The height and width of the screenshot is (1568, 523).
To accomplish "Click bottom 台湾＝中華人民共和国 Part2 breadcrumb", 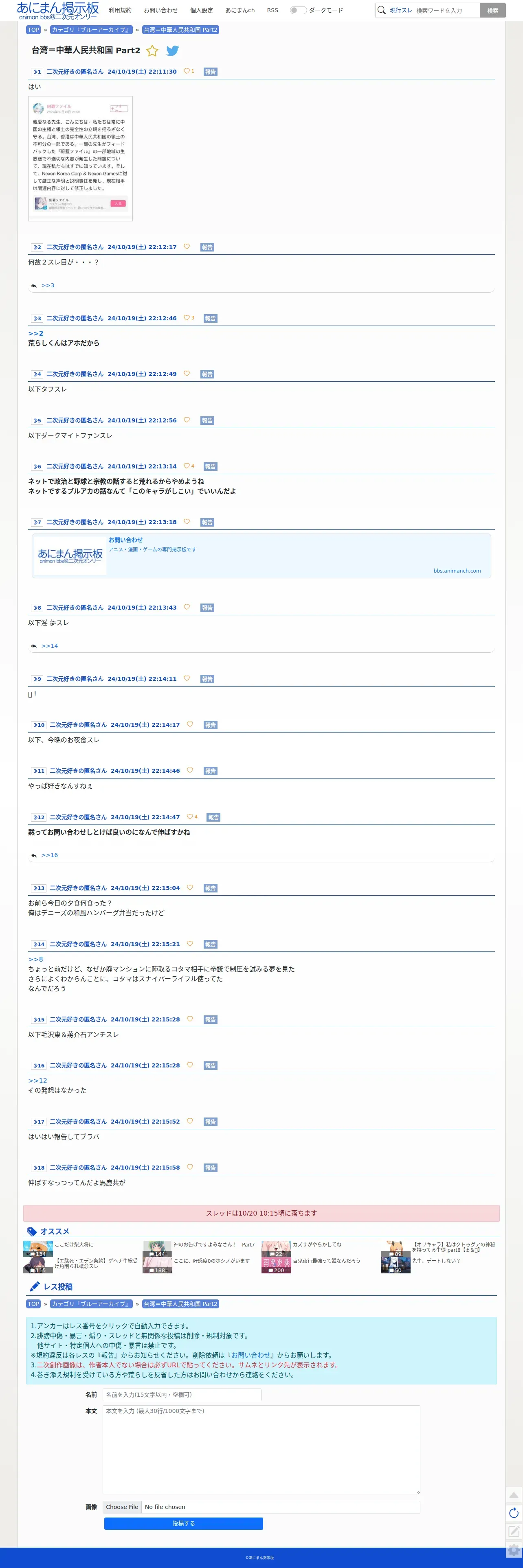I will [180, 1304].
